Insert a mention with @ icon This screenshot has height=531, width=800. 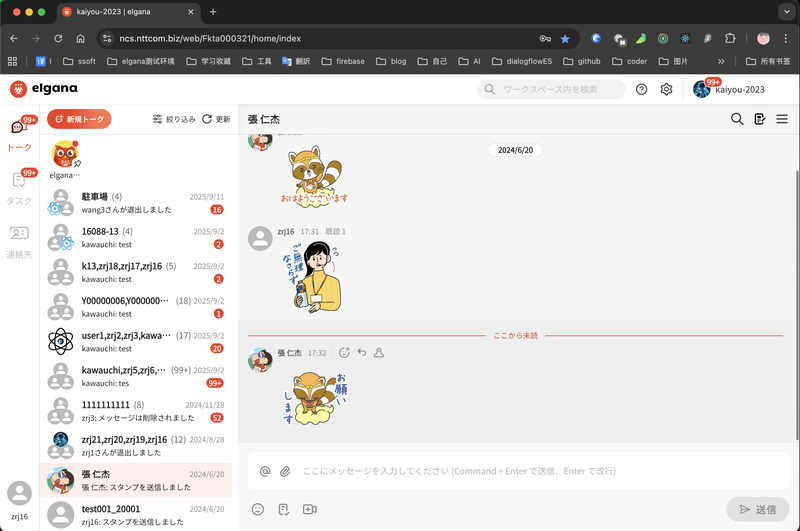265,471
